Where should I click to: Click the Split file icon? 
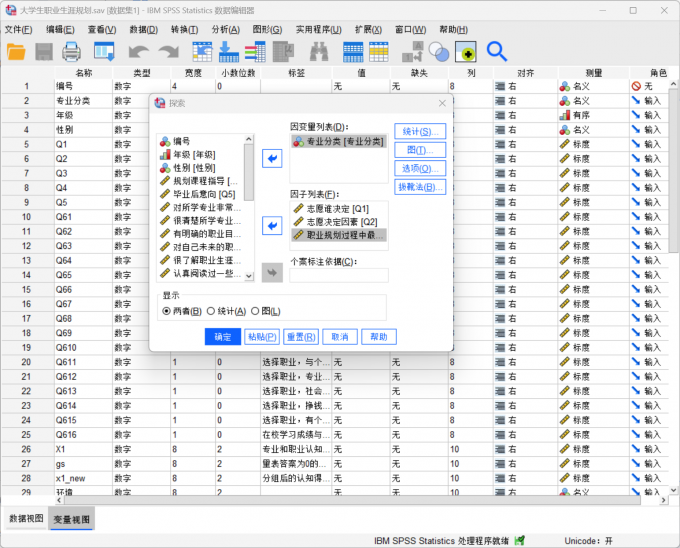point(412,52)
